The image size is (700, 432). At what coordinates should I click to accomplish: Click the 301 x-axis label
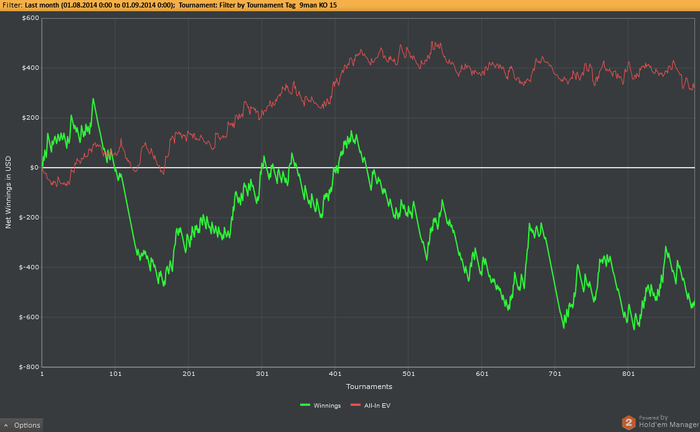262,374
